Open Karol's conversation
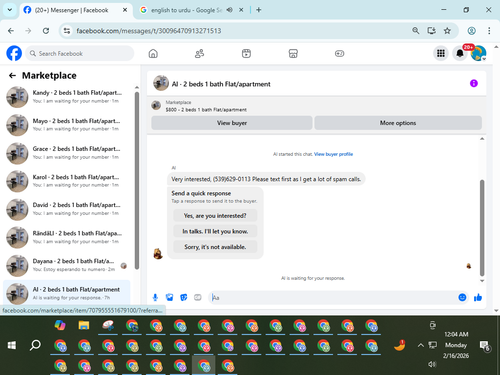The width and height of the screenshot is (500, 375). (67, 181)
